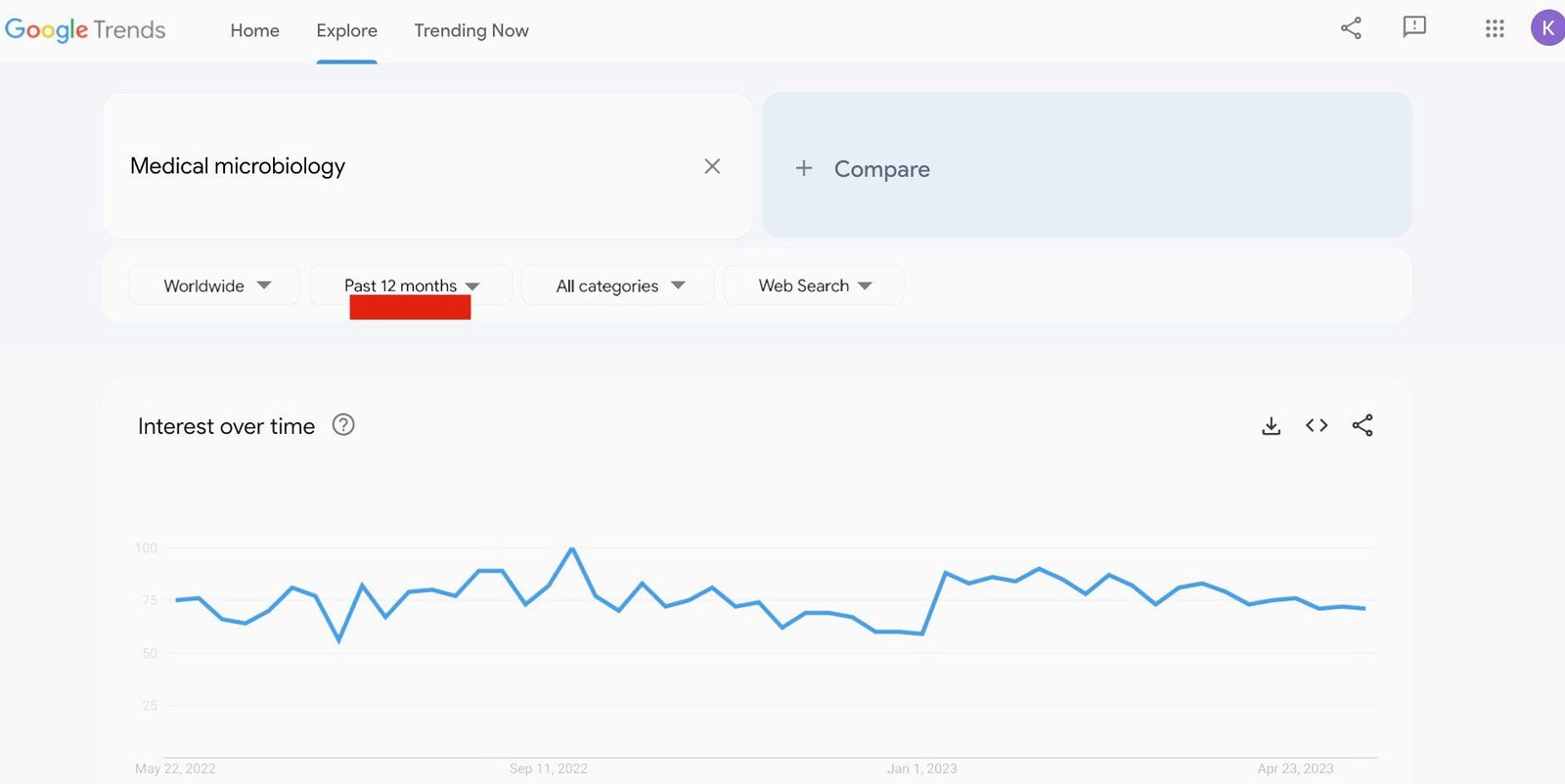Download Interest over time data as CSV
Image resolution: width=1565 pixels, height=784 pixels.
coord(1271,425)
